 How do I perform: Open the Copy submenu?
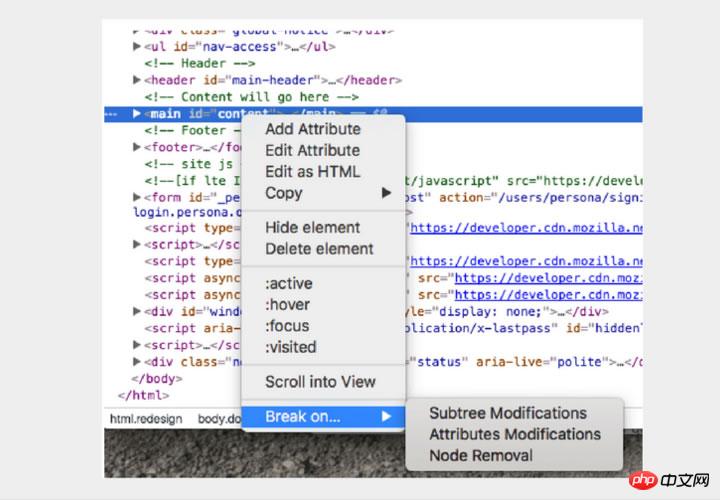coord(323,193)
